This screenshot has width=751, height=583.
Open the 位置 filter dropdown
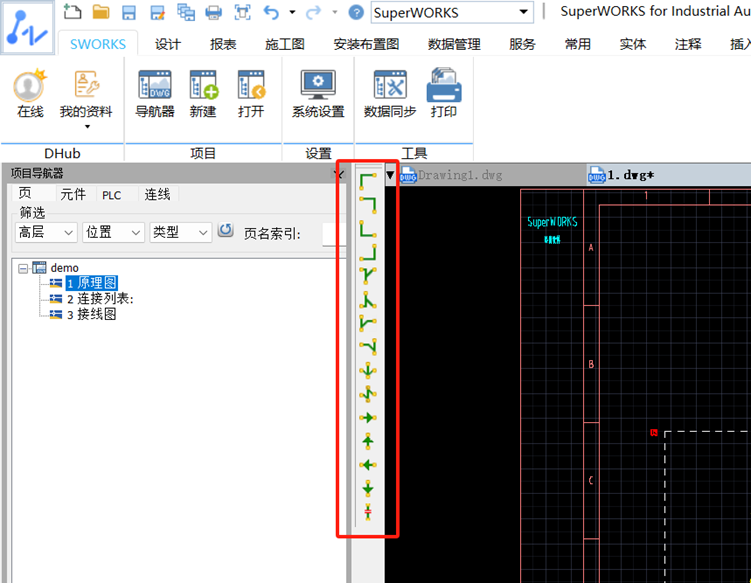point(113,232)
